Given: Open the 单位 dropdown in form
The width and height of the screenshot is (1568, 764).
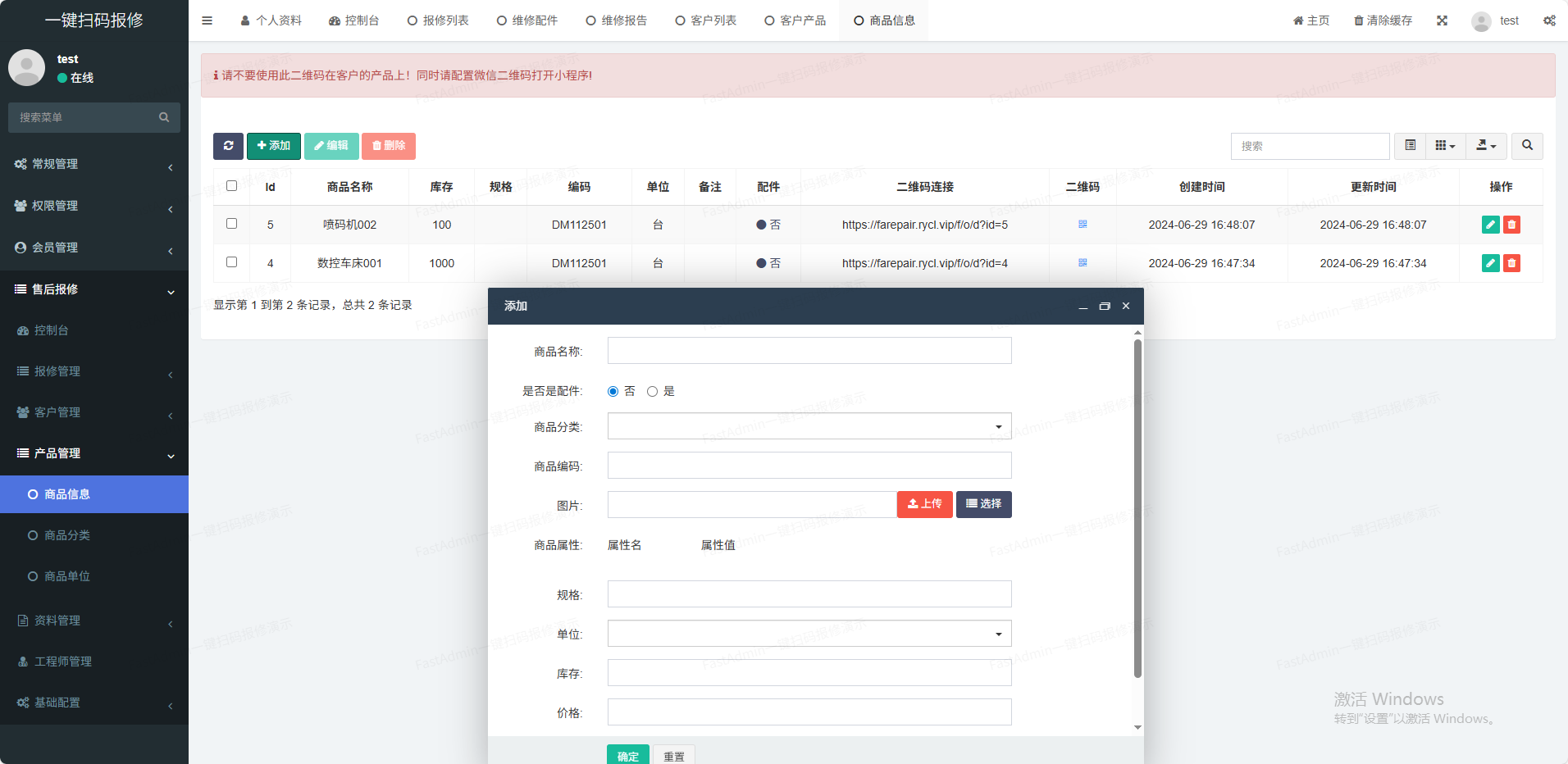Looking at the screenshot, I should point(809,634).
